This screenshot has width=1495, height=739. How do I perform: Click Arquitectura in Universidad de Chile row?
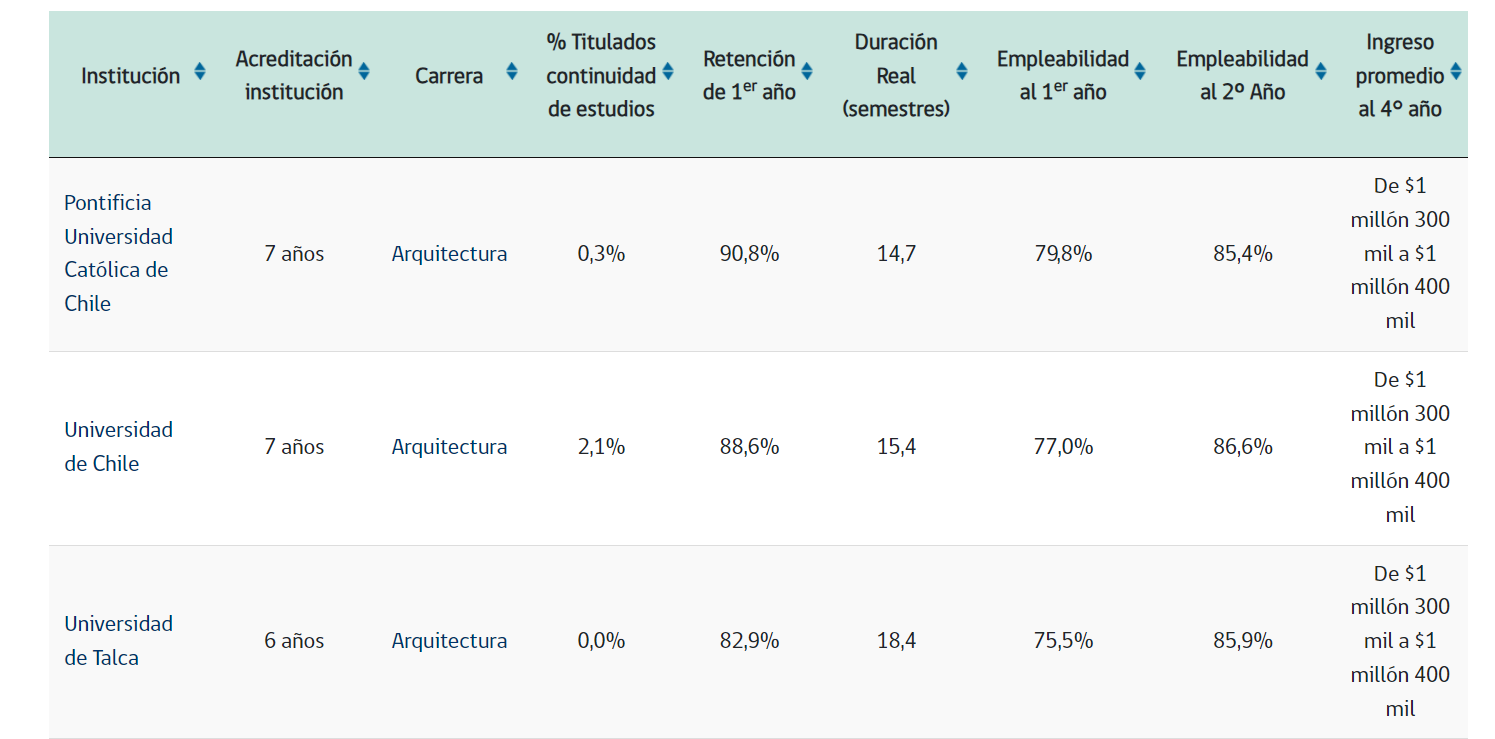tap(449, 447)
